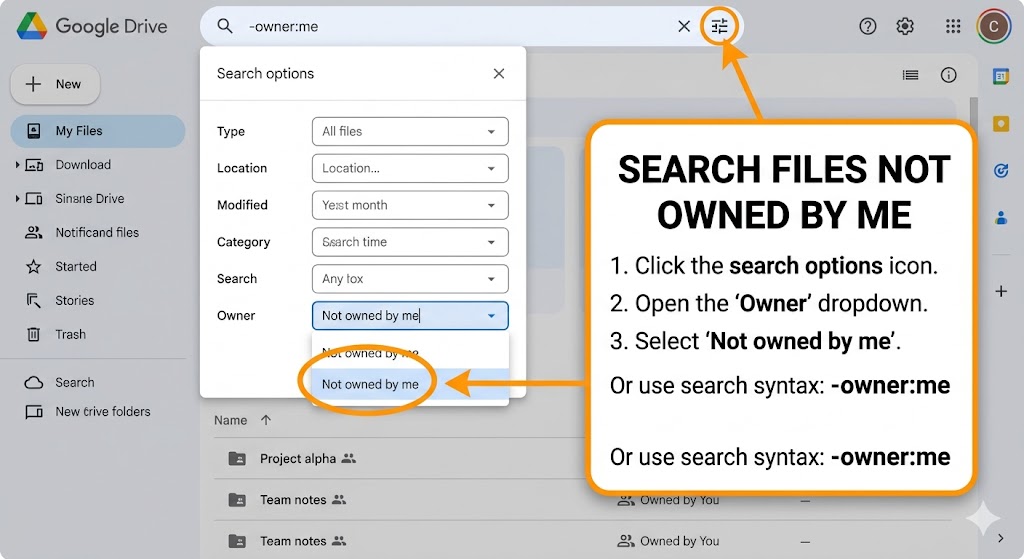Image resolution: width=1024 pixels, height=559 pixels.
Task: Open the Category dropdown
Action: [410, 242]
